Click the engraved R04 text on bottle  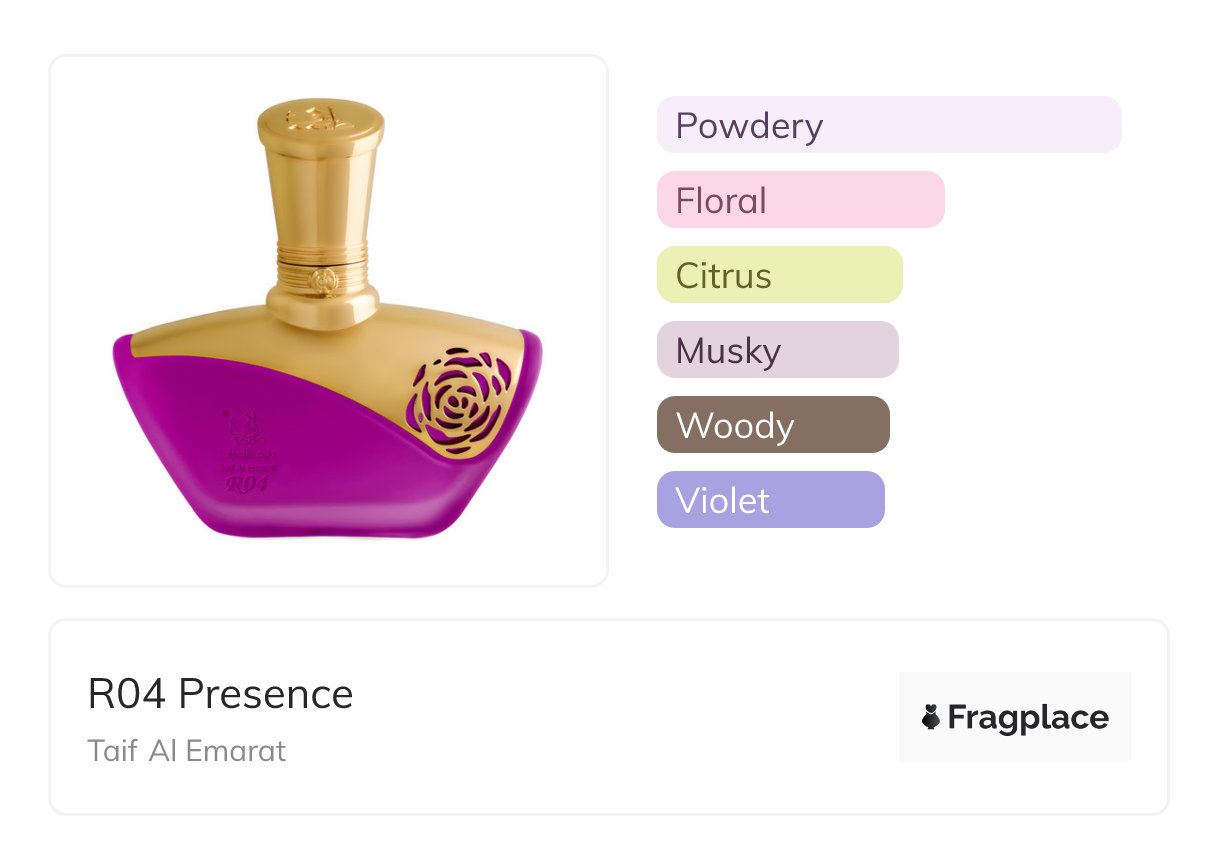pos(247,485)
